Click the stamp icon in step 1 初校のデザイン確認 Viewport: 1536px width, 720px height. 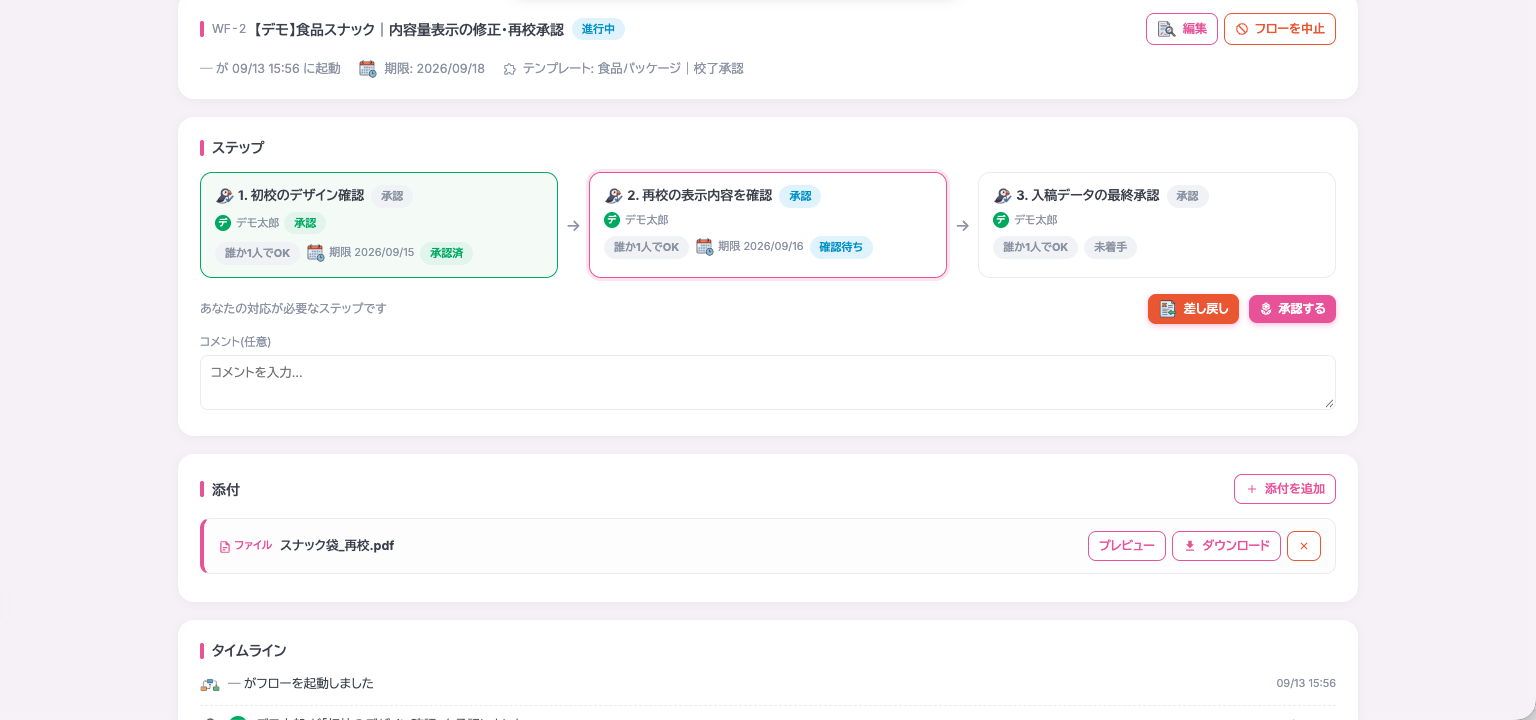coord(225,196)
